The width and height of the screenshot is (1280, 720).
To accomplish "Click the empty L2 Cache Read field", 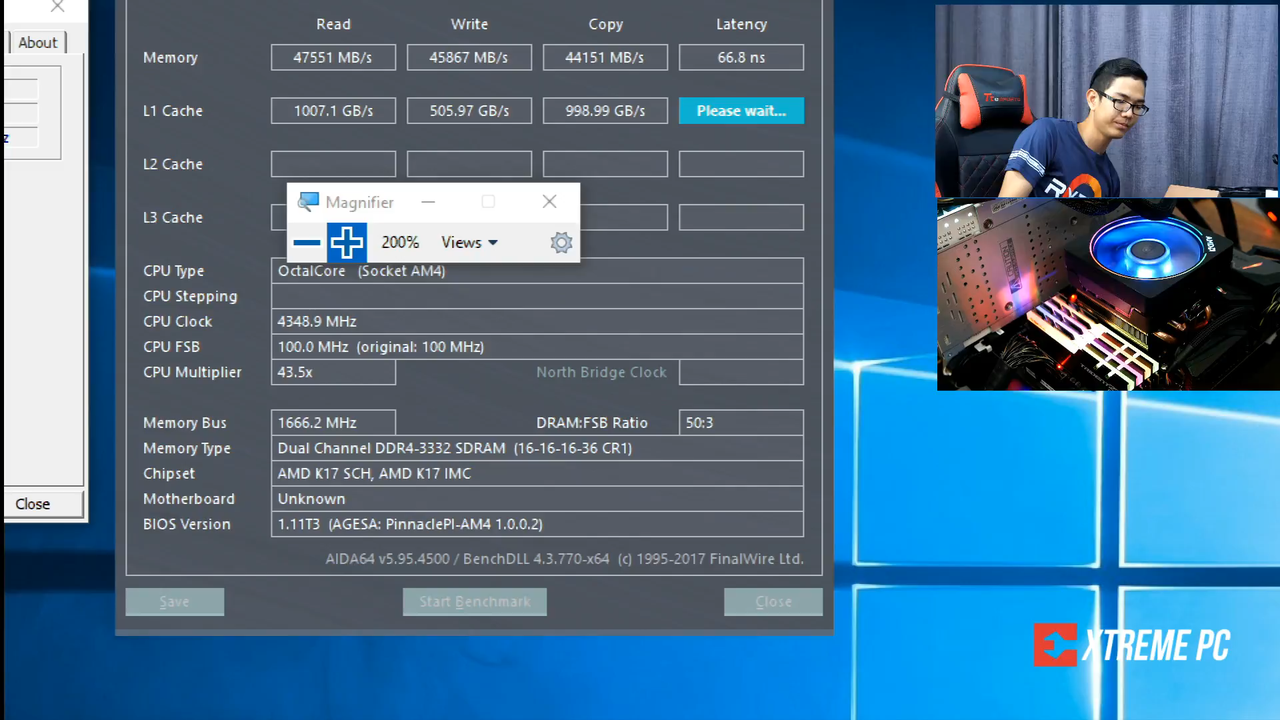I will (333, 164).
